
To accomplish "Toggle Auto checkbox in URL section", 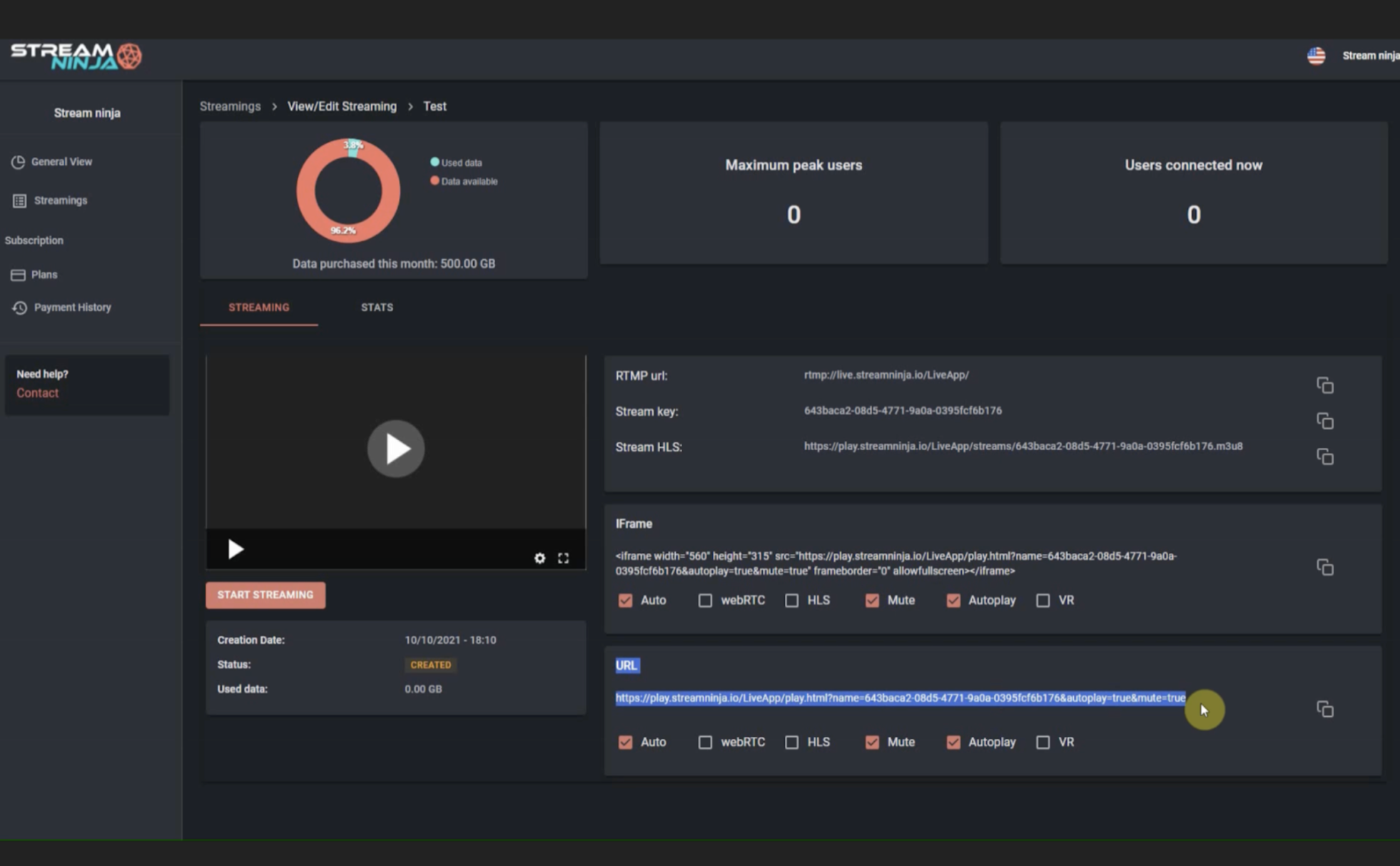I will (x=625, y=743).
